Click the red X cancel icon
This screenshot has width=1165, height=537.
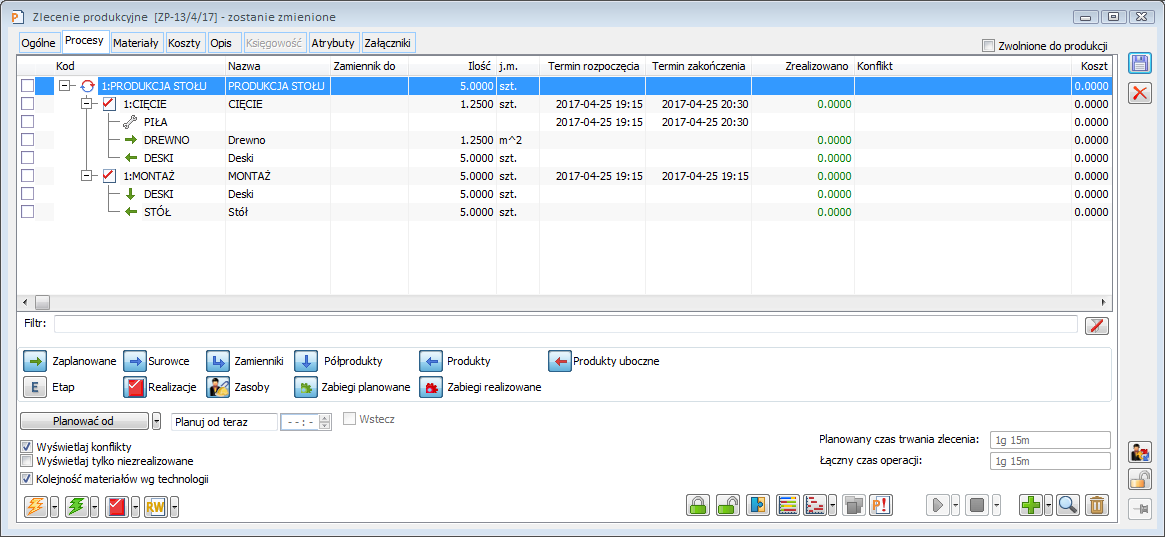coord(1139,94)
